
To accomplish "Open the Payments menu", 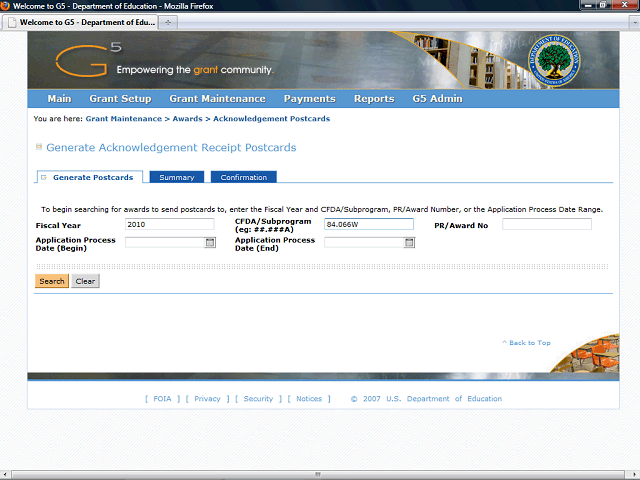I will click(x=309, y=99).
